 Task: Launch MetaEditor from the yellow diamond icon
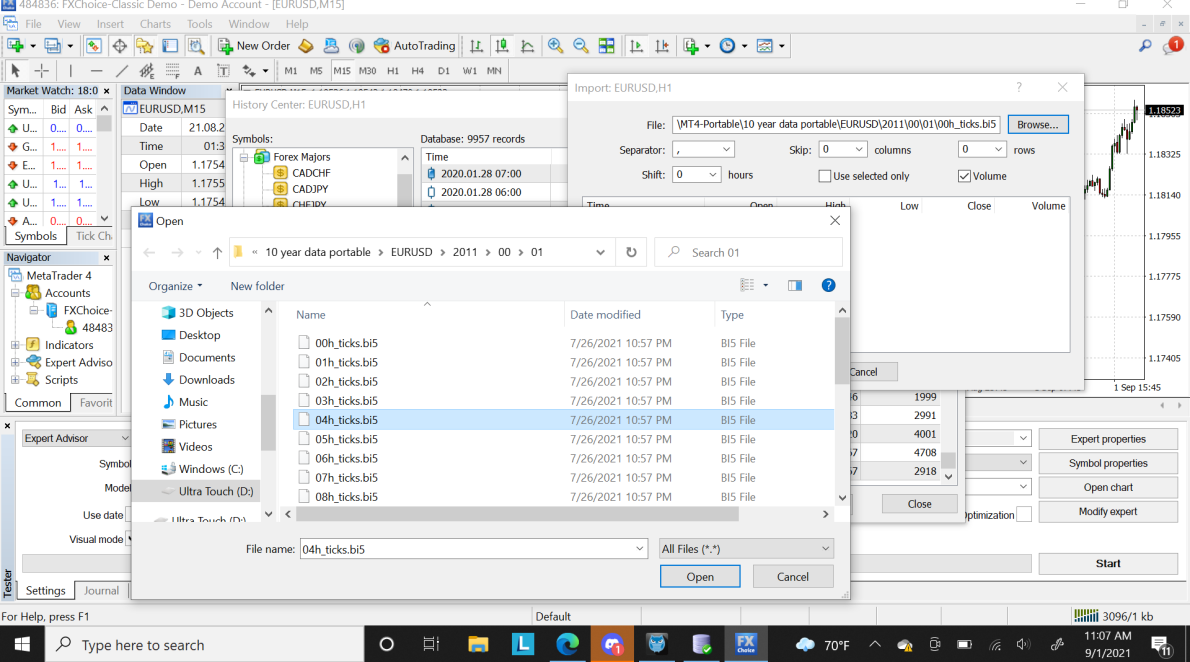(306, 46)
